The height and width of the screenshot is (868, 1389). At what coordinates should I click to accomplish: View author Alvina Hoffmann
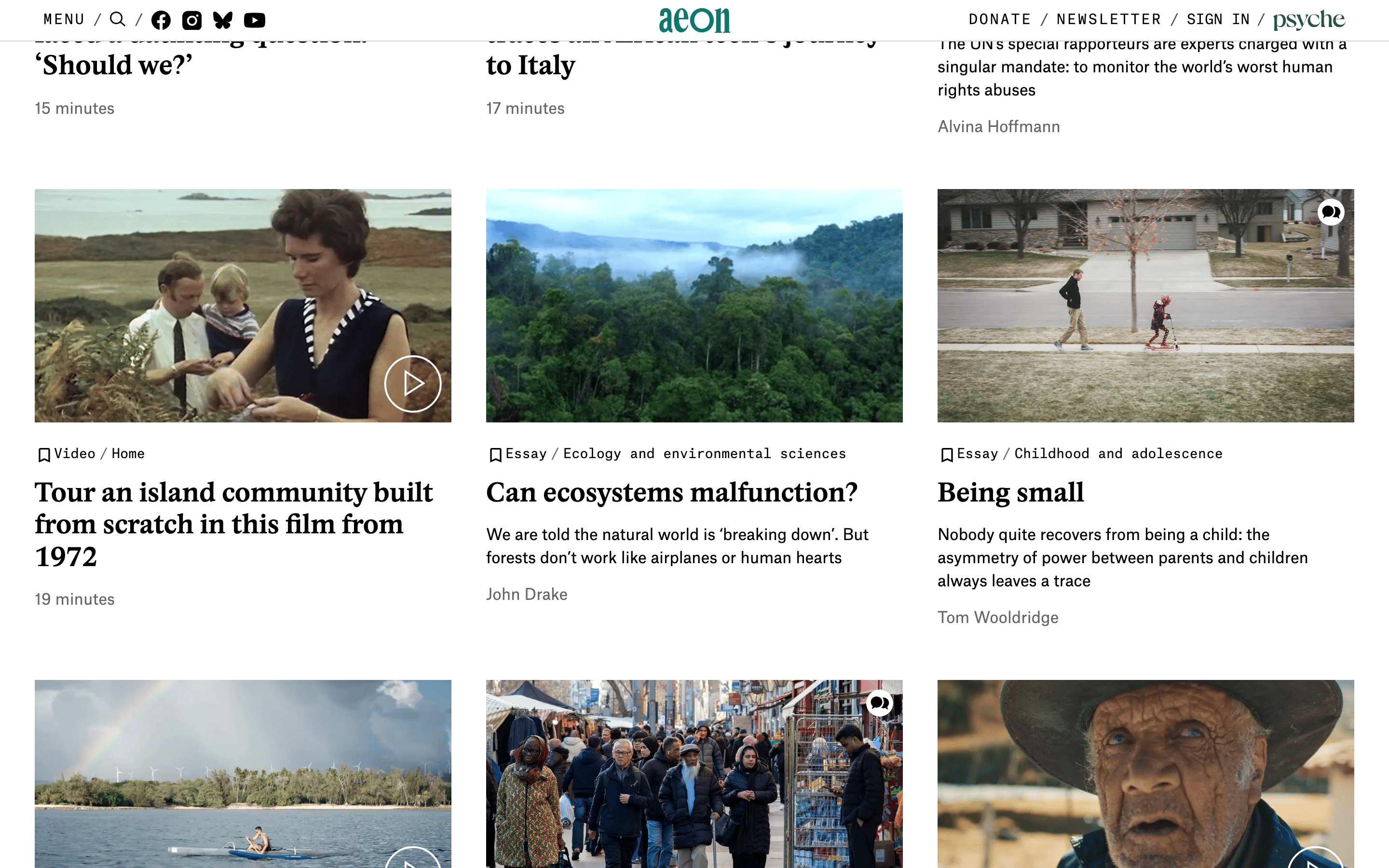click(999, 126)
